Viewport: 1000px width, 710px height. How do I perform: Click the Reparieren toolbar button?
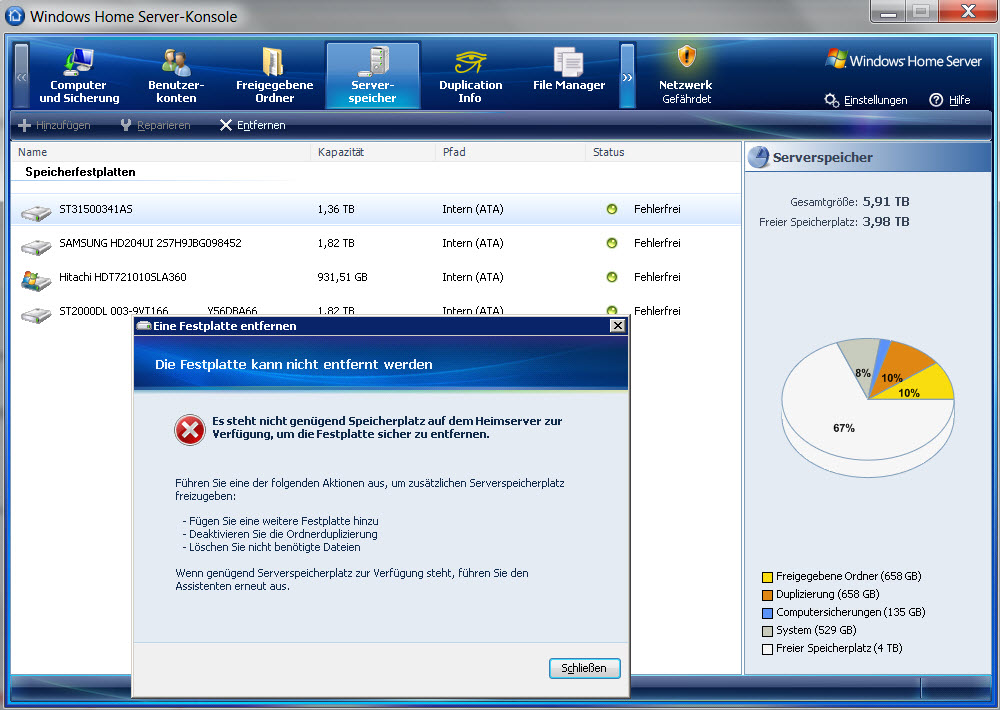(x=156, y=125)
